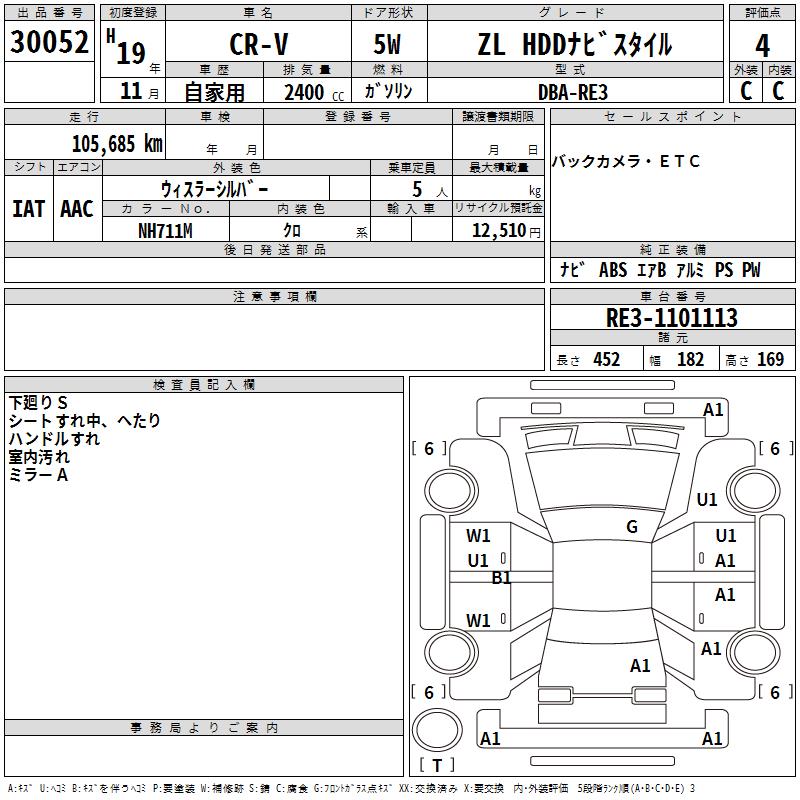Click the sales point バックカメラ・ETC text
This screenshot has width=800, height=800.
point(626,161)
